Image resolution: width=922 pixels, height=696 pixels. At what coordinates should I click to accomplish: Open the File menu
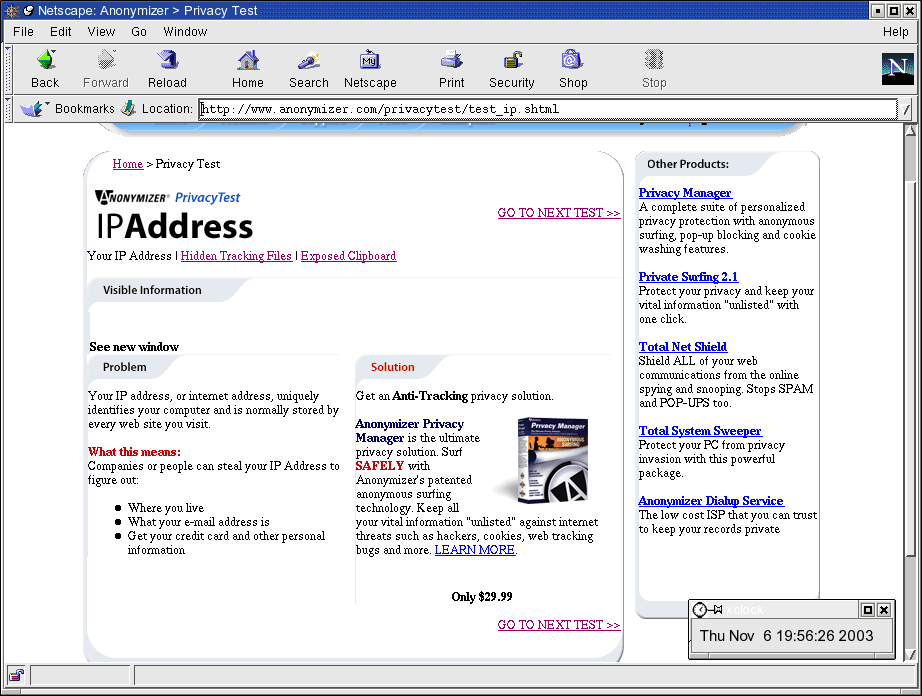click(x=24, y=32)
